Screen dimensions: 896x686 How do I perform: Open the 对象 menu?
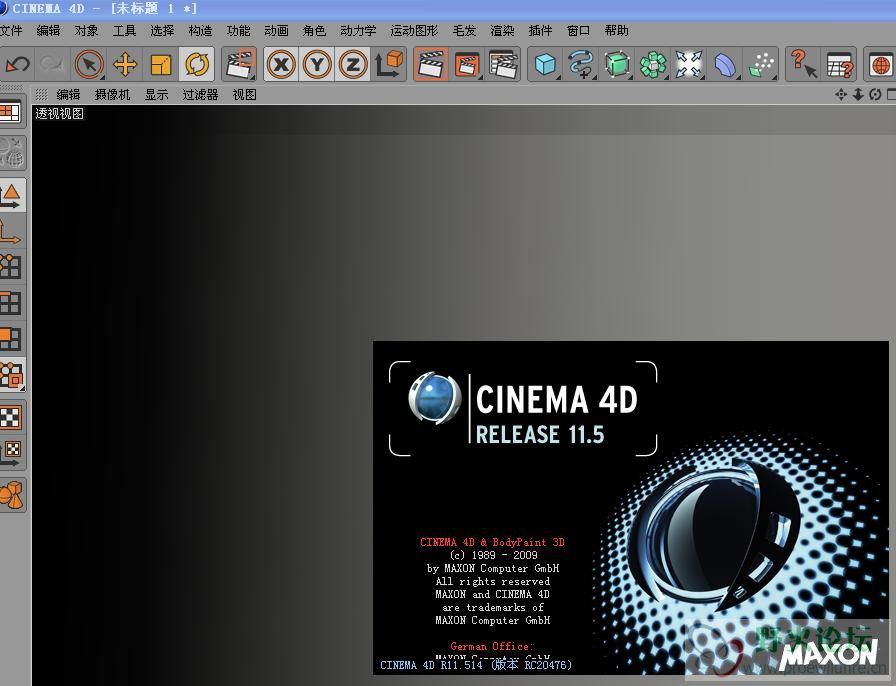[86, 30]
